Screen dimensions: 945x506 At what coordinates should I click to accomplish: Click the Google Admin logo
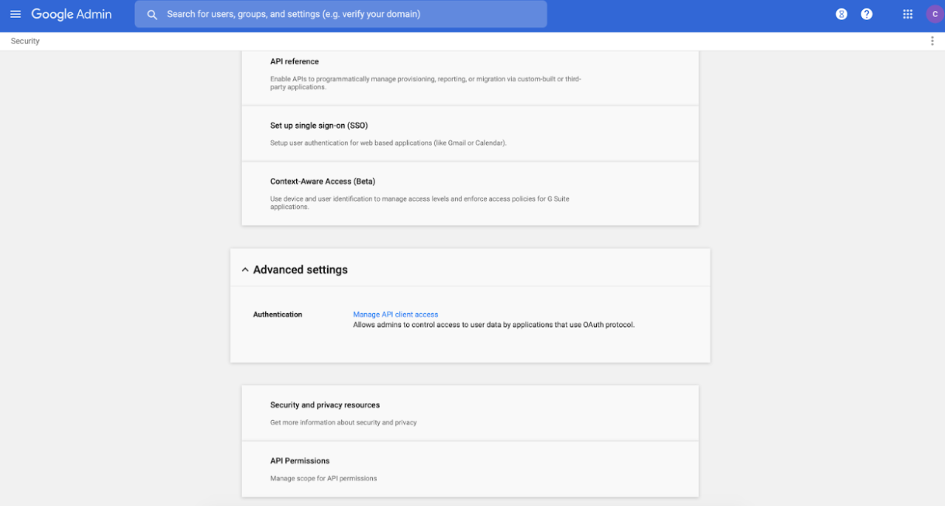point(71,14)
